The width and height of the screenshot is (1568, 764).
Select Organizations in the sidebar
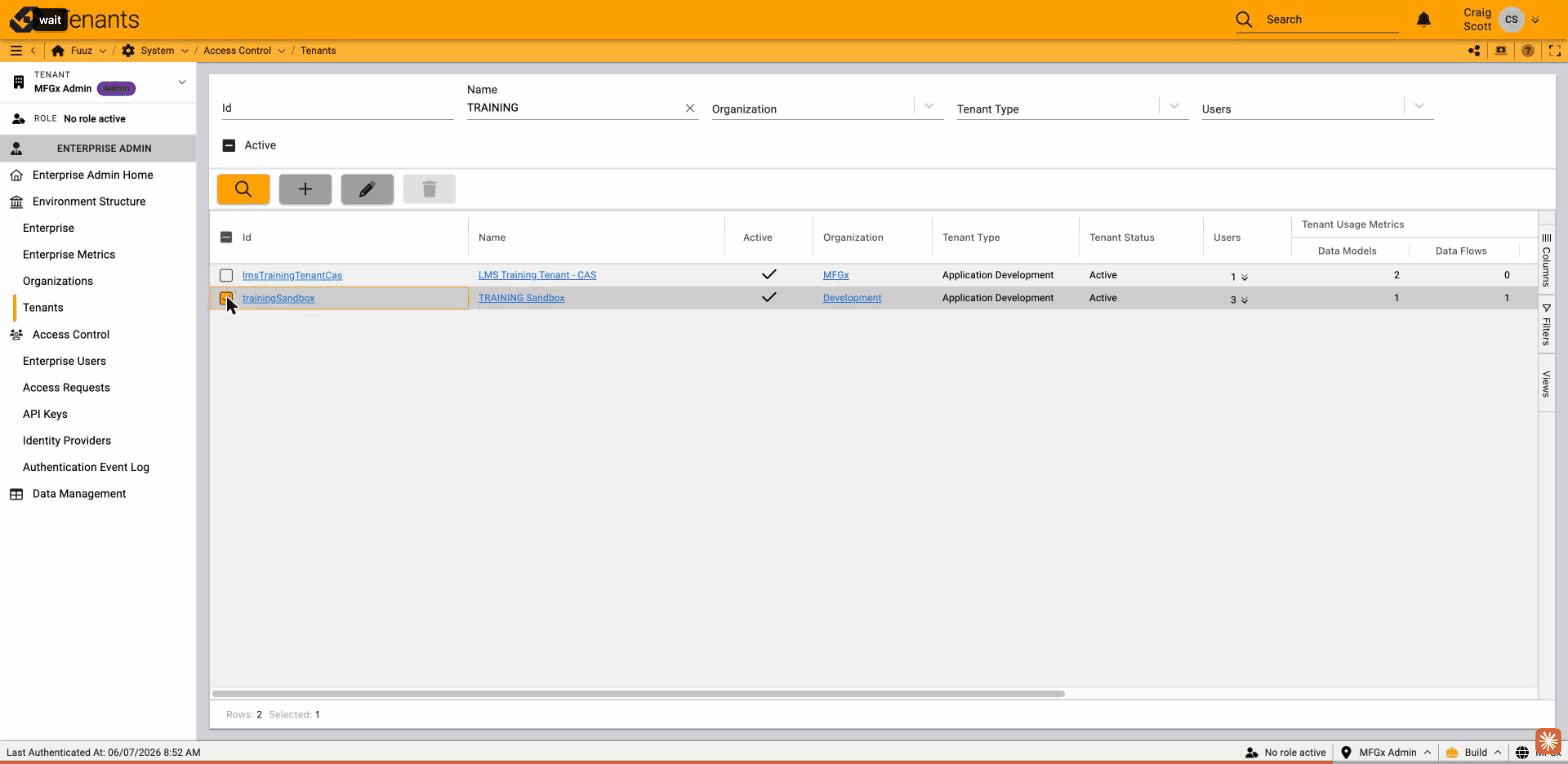pos(58,281)
